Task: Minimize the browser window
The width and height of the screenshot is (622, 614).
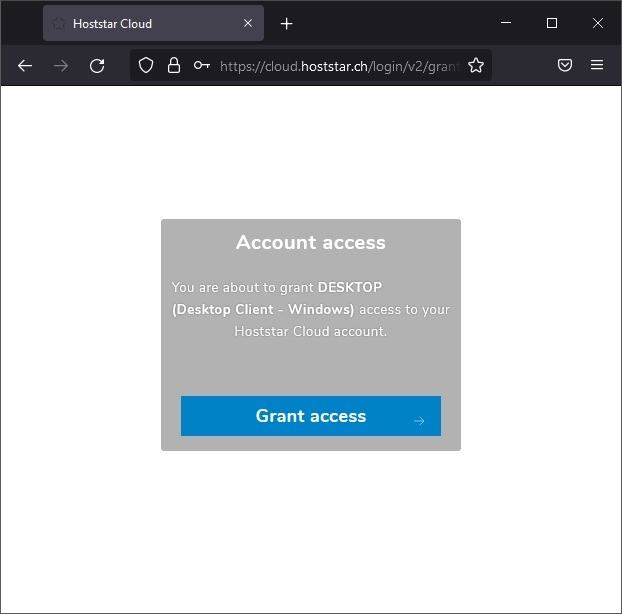Action: (x=506, y=23)
